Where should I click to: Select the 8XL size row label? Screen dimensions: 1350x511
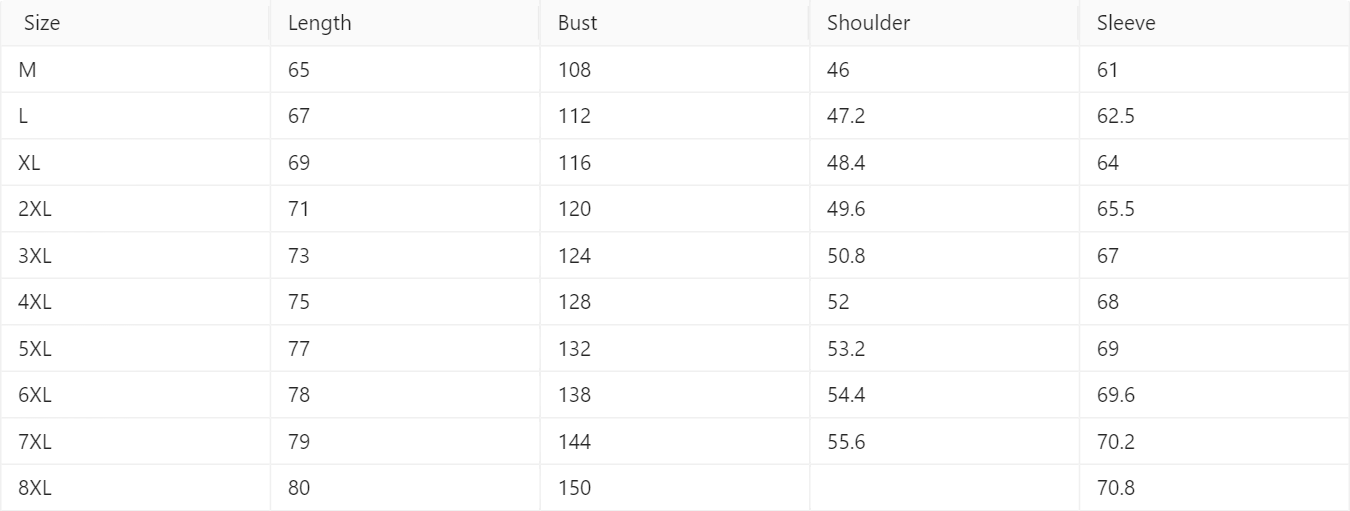coord(135,488)
